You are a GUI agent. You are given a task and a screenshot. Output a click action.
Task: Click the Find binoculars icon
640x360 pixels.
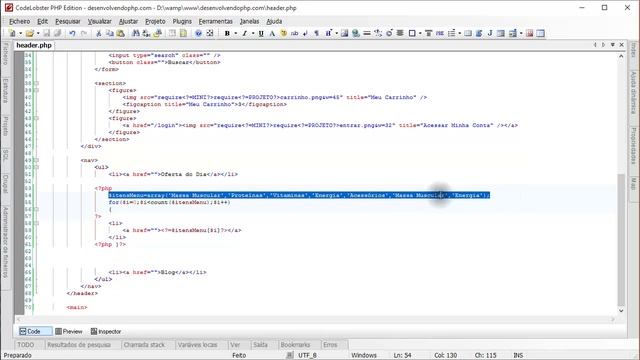tap(136, 33)
